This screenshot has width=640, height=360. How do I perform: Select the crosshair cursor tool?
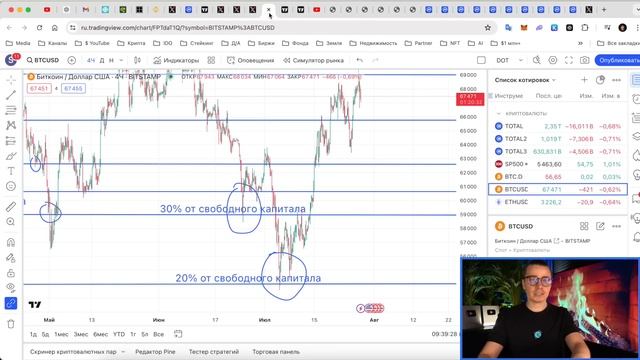coord(11,80)
